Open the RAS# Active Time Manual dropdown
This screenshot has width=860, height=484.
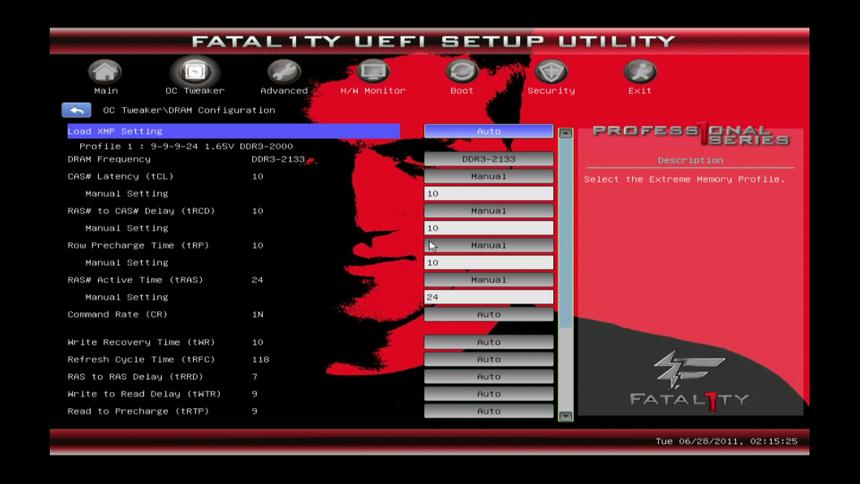[488, 280]
